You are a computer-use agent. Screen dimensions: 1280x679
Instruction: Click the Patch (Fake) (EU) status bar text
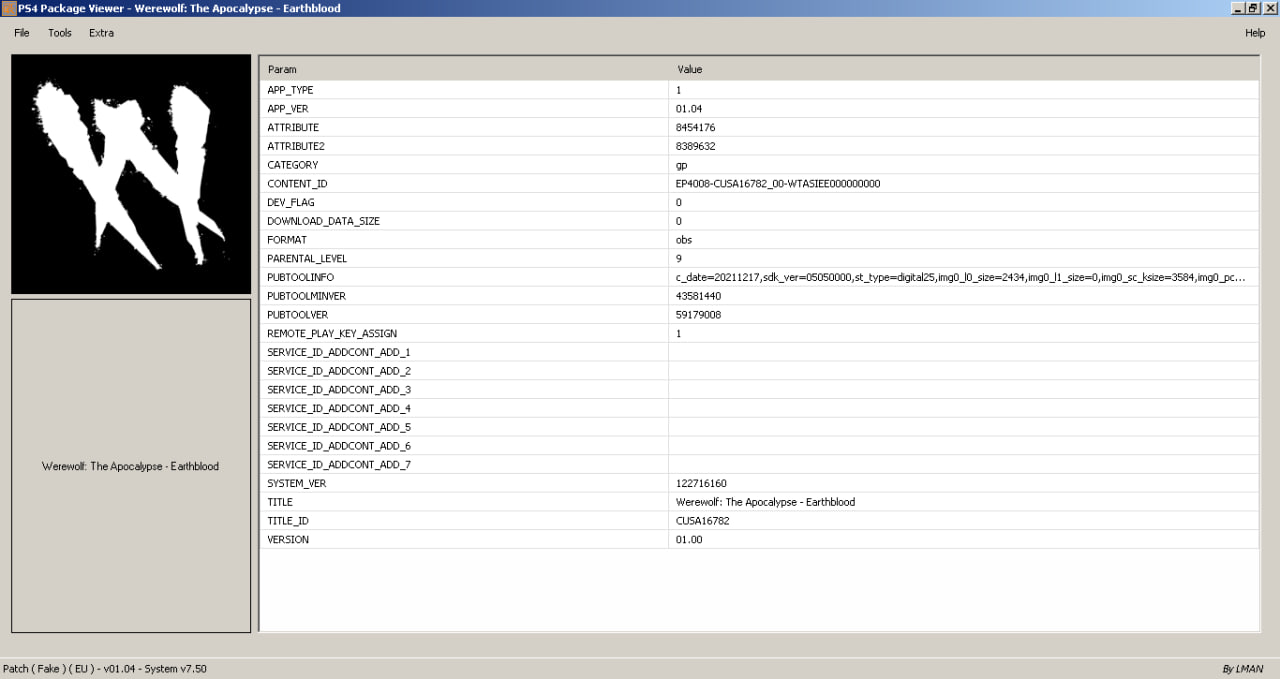pos(105,669)
